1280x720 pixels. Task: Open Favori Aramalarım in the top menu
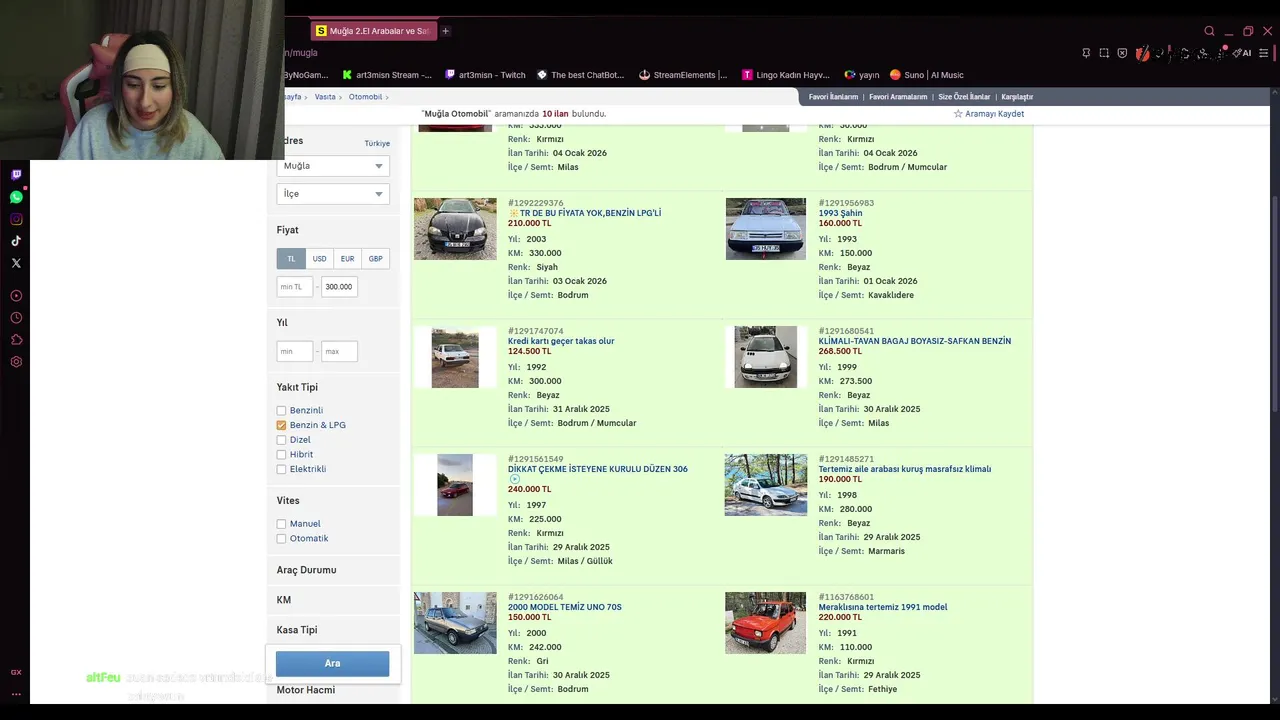coord(898,97)
